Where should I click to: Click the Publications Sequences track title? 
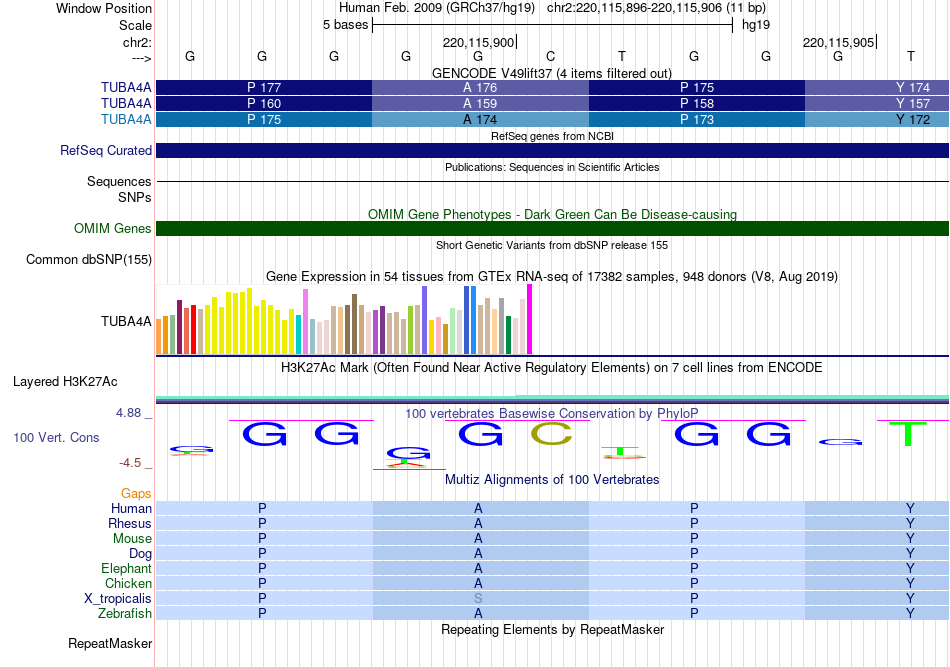[x=552, y=167]
